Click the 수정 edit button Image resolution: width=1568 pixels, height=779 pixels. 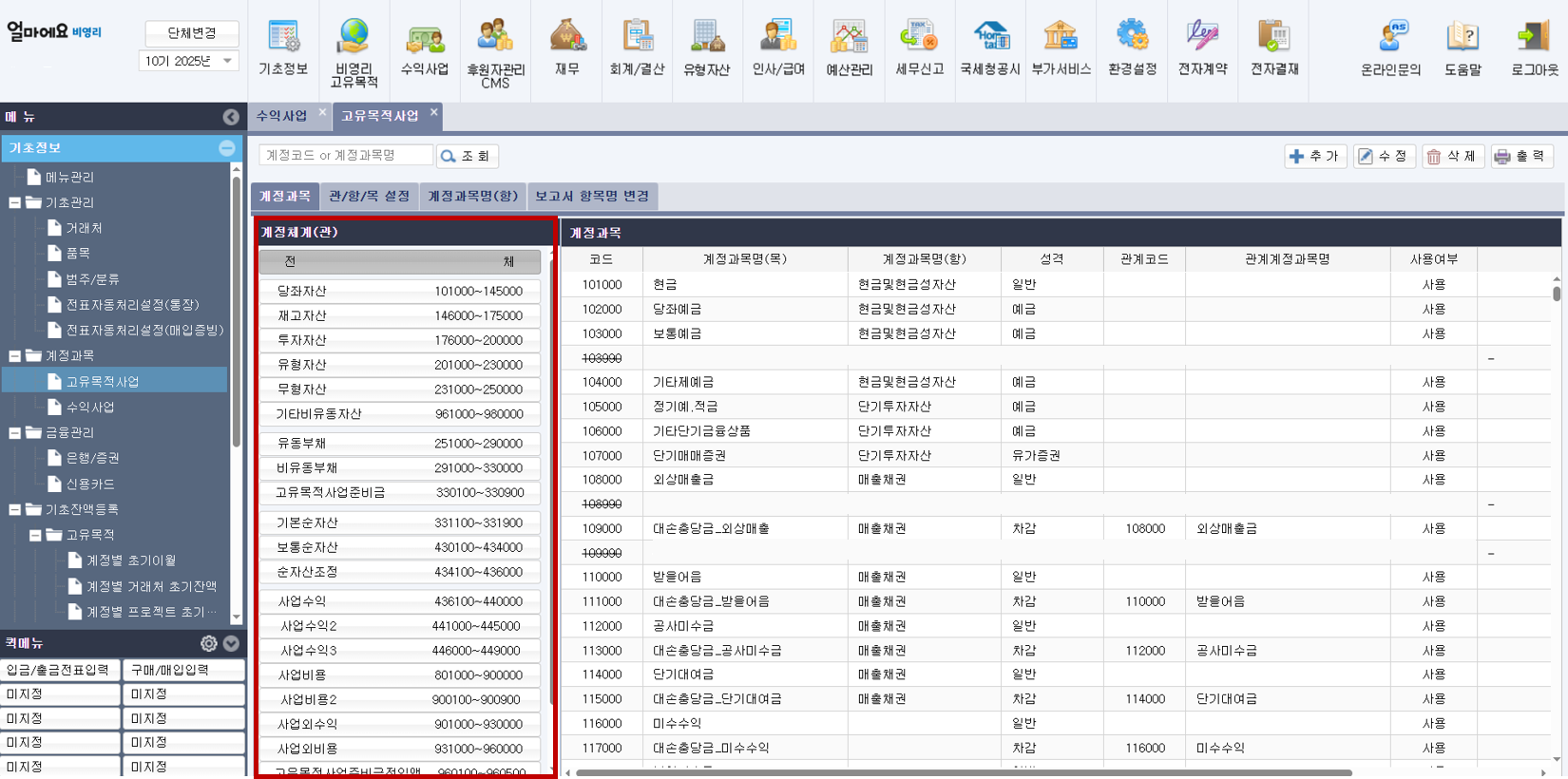[x=1384, y=156]
